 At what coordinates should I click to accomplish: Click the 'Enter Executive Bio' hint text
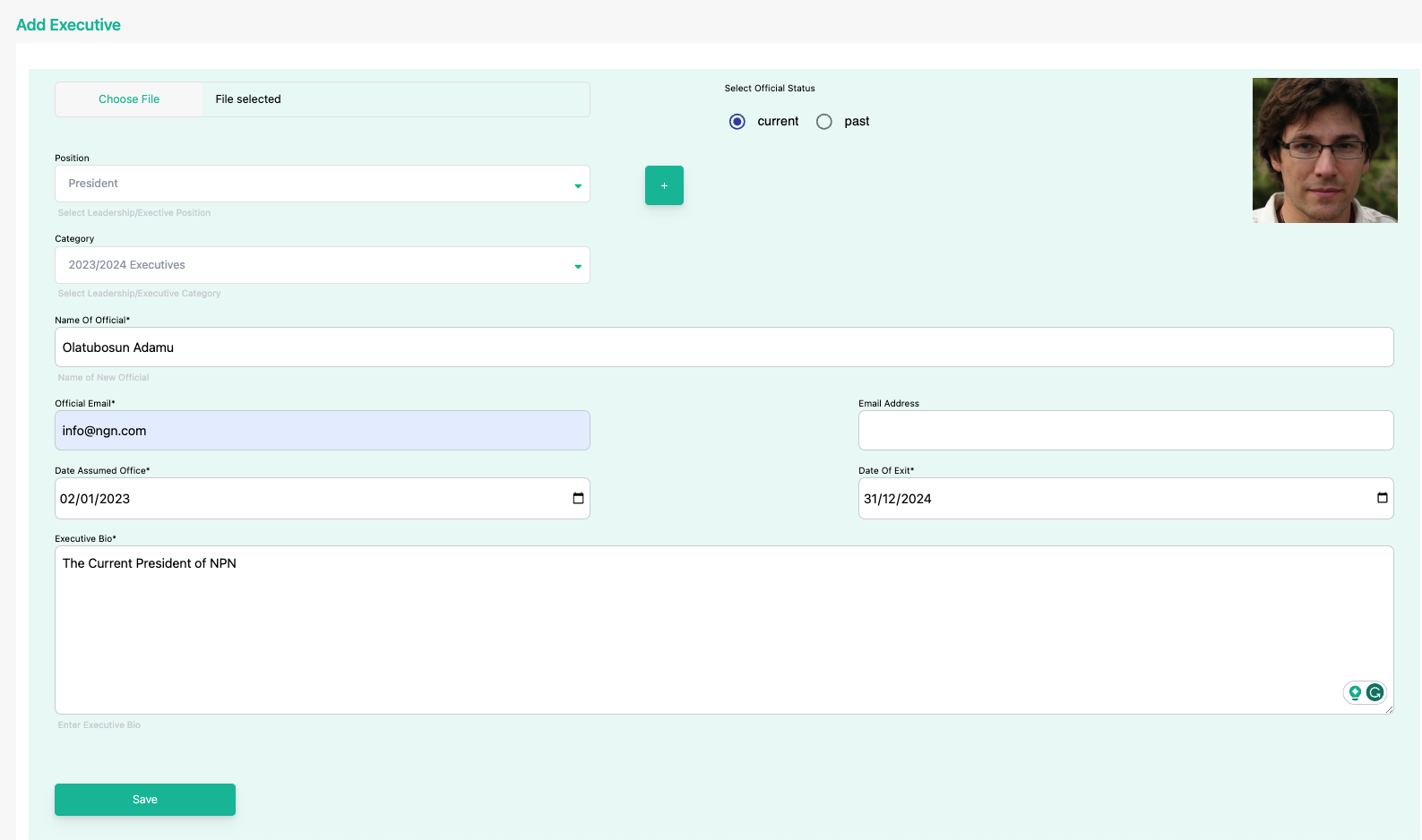tap(99, 725)
